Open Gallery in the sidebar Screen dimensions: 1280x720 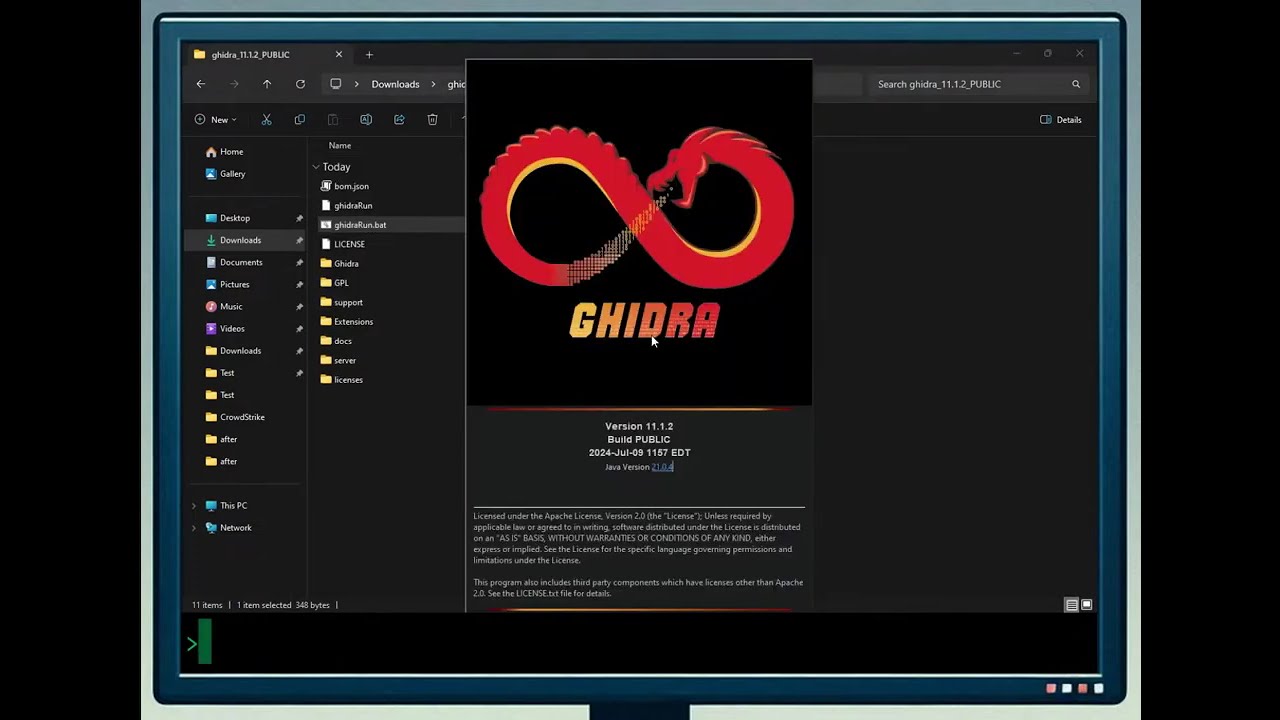coord(225,174)
